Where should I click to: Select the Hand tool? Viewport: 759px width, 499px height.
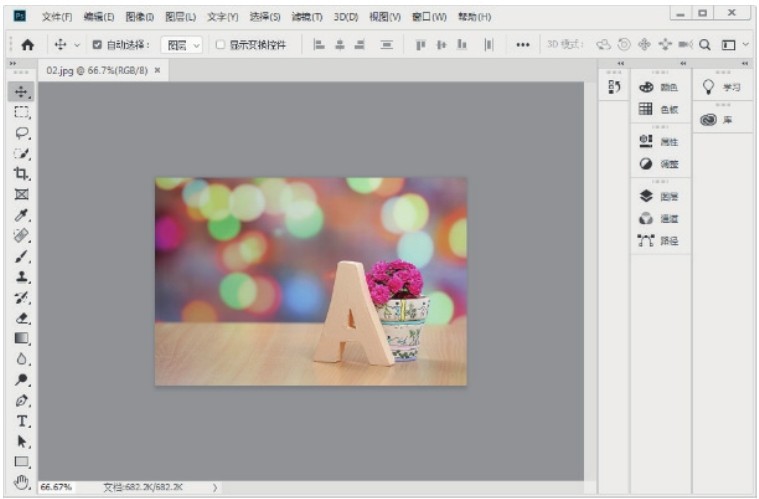22,482
